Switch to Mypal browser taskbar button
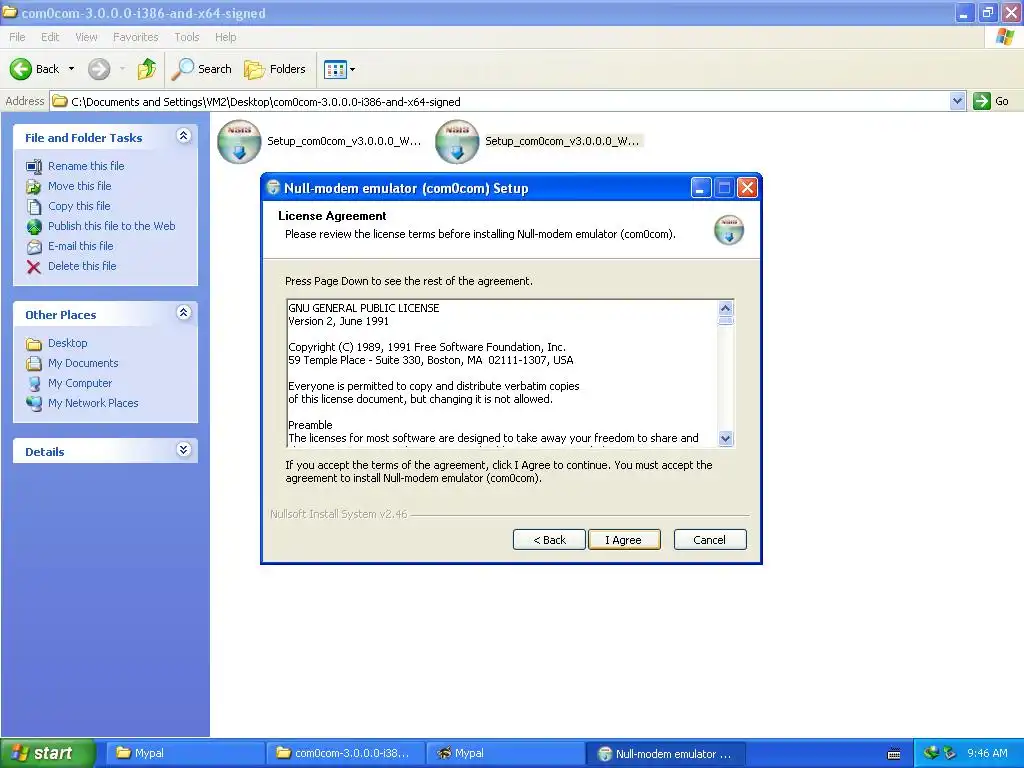This screenshot has width=1024, height=768. pos(505,754)
